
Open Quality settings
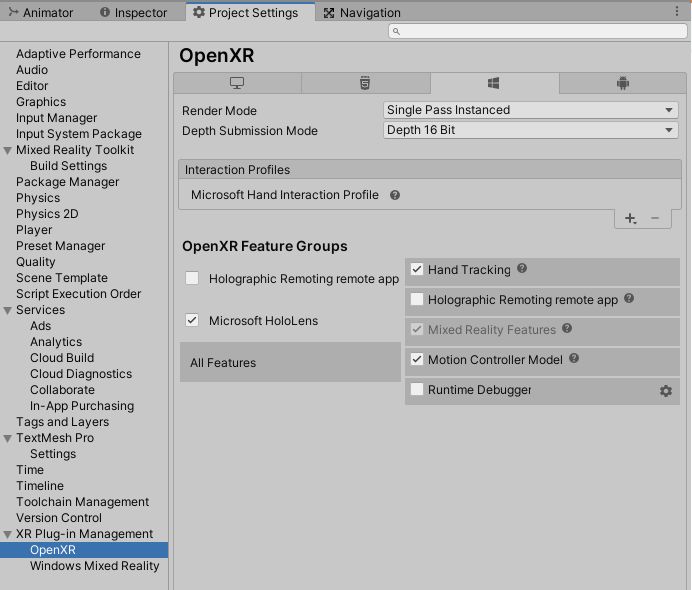click(36, 262)
